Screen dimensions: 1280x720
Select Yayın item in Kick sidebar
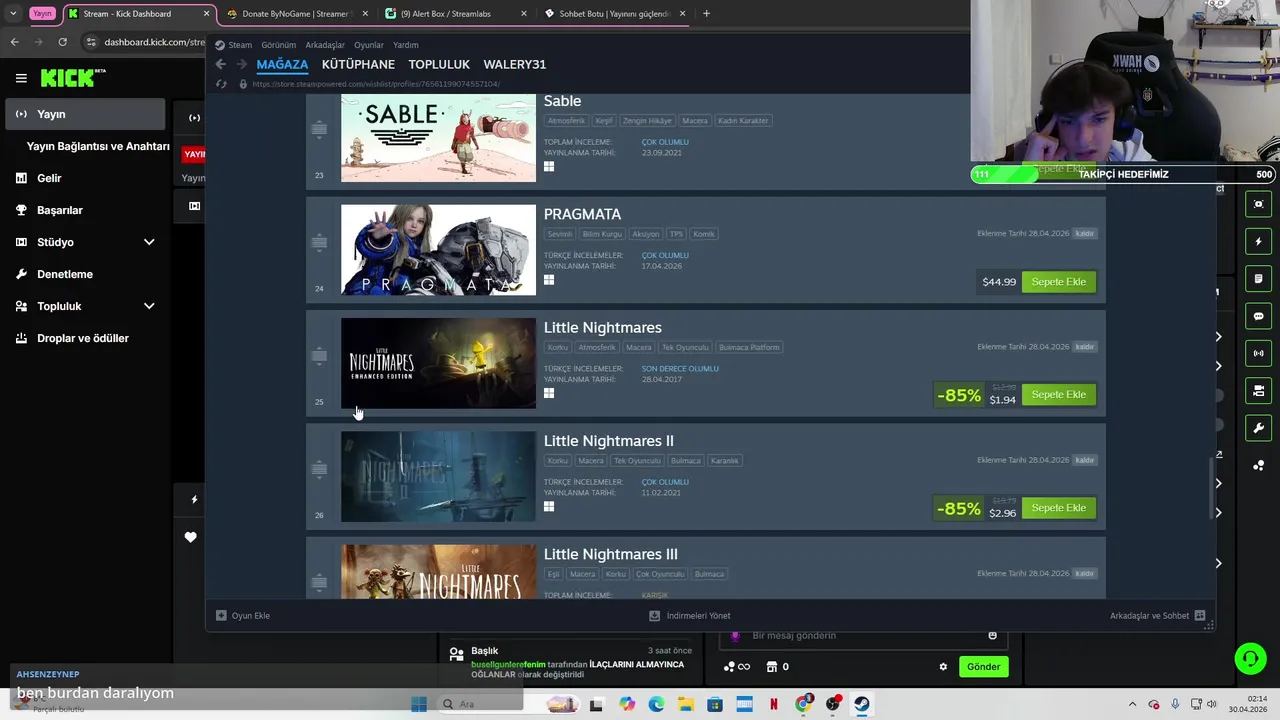pyautogui.click(x=85, y=114)
